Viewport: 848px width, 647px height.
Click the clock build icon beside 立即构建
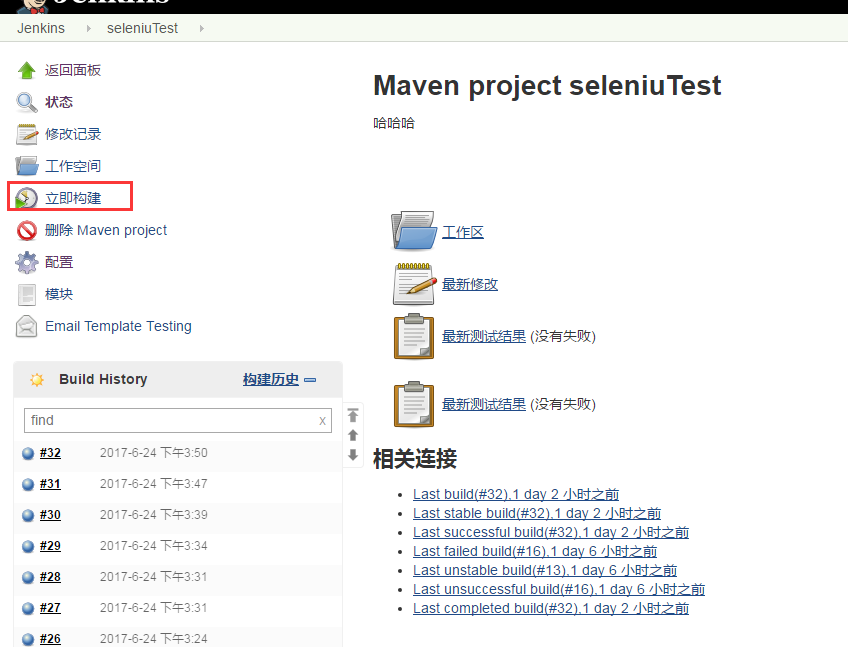[26, 198]
